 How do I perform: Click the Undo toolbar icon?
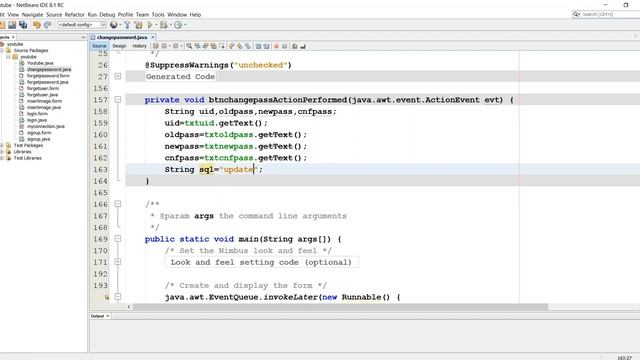click(x=37, y=25)
